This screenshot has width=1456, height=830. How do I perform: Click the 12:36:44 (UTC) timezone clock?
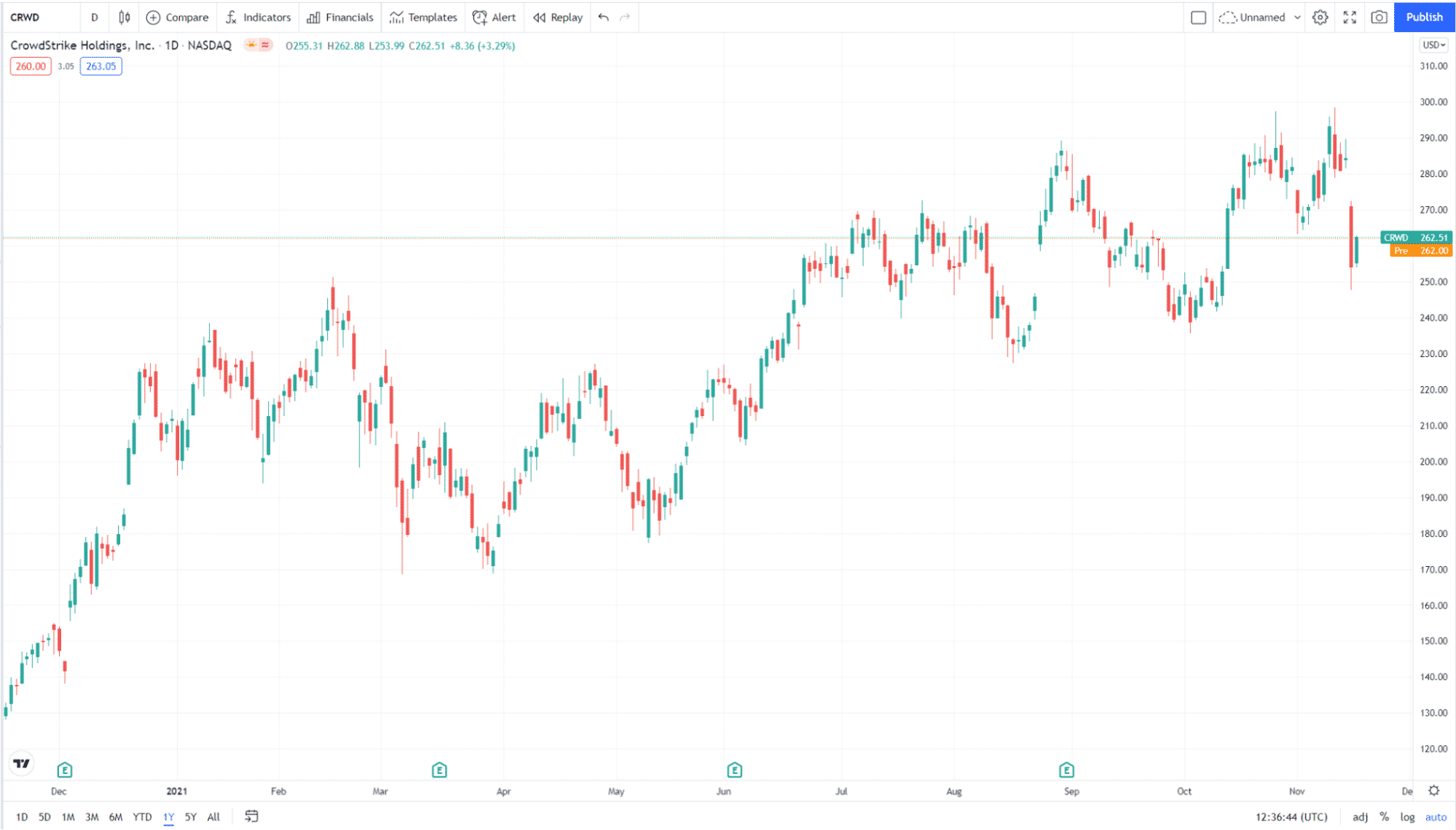[x=1291, y=817]
